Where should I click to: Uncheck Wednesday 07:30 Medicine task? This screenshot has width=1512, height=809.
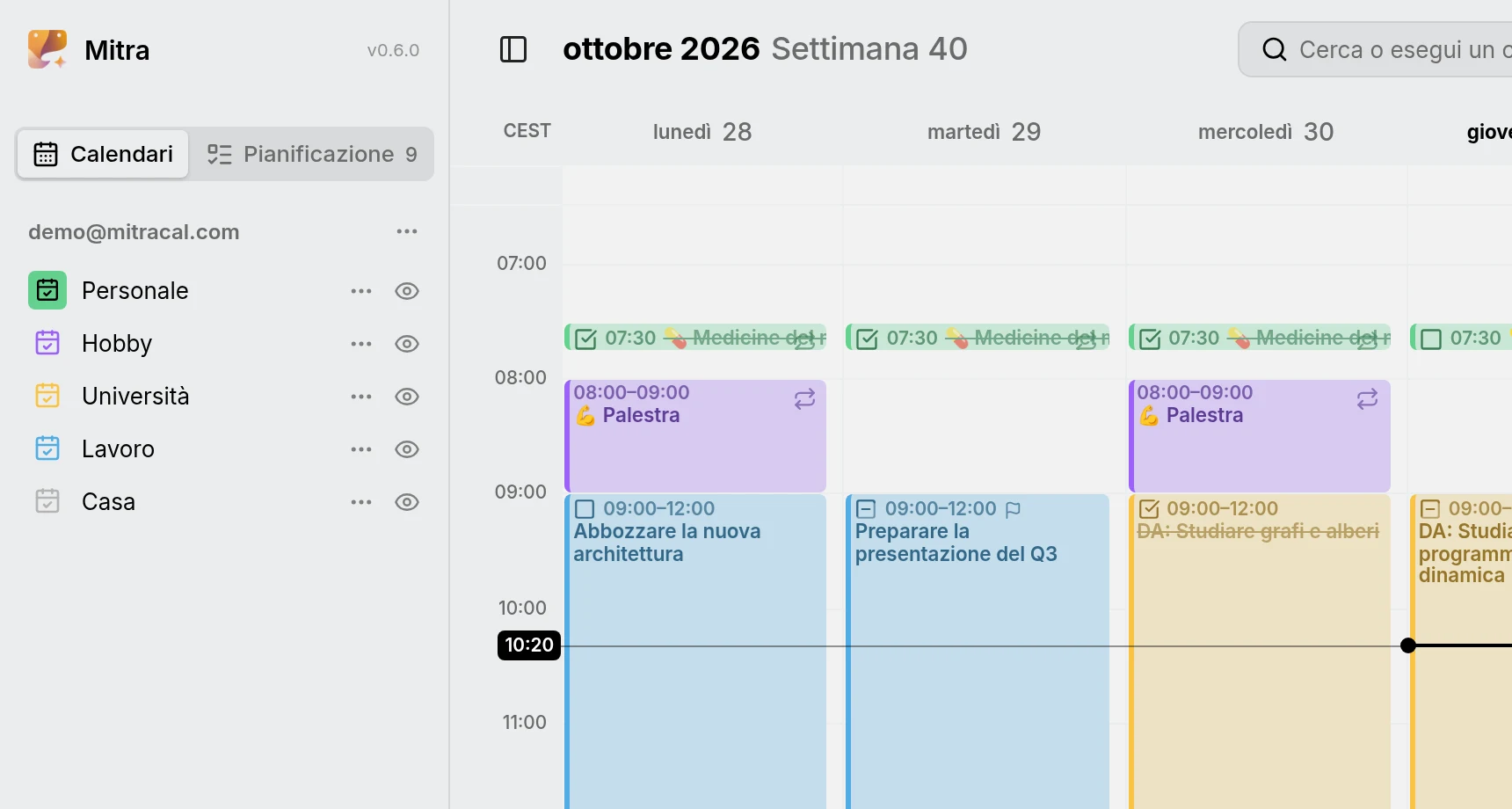click(1149, 339)
